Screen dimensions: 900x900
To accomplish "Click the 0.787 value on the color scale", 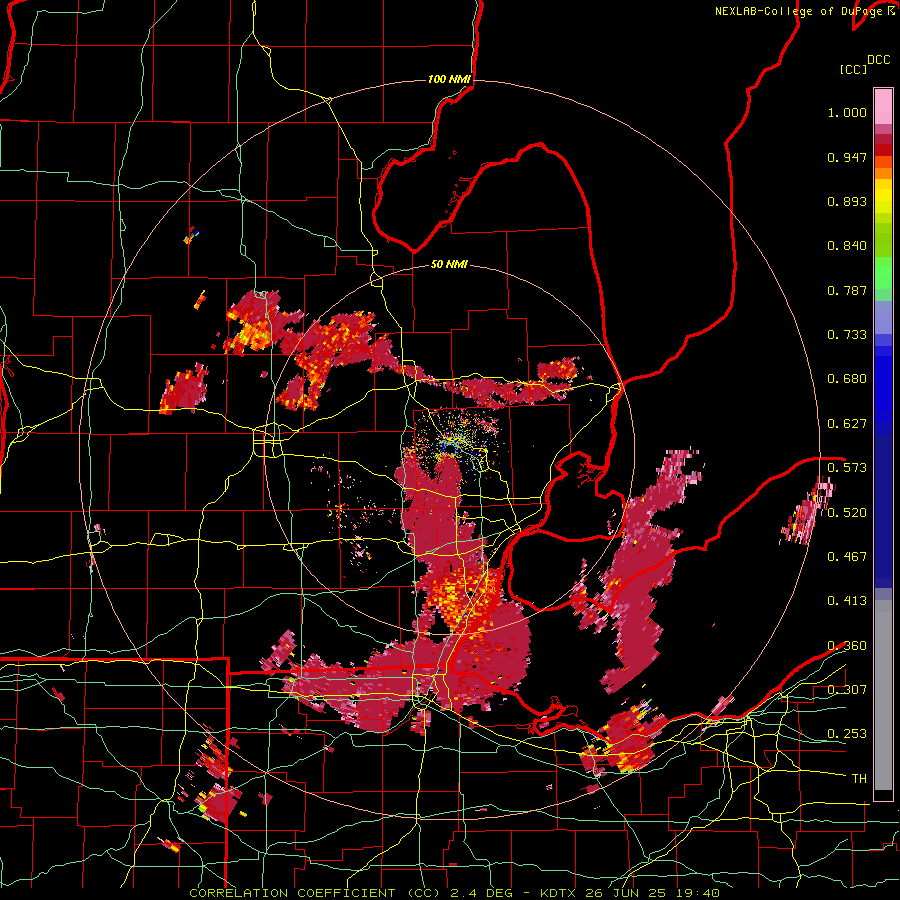I will [847, 290].
